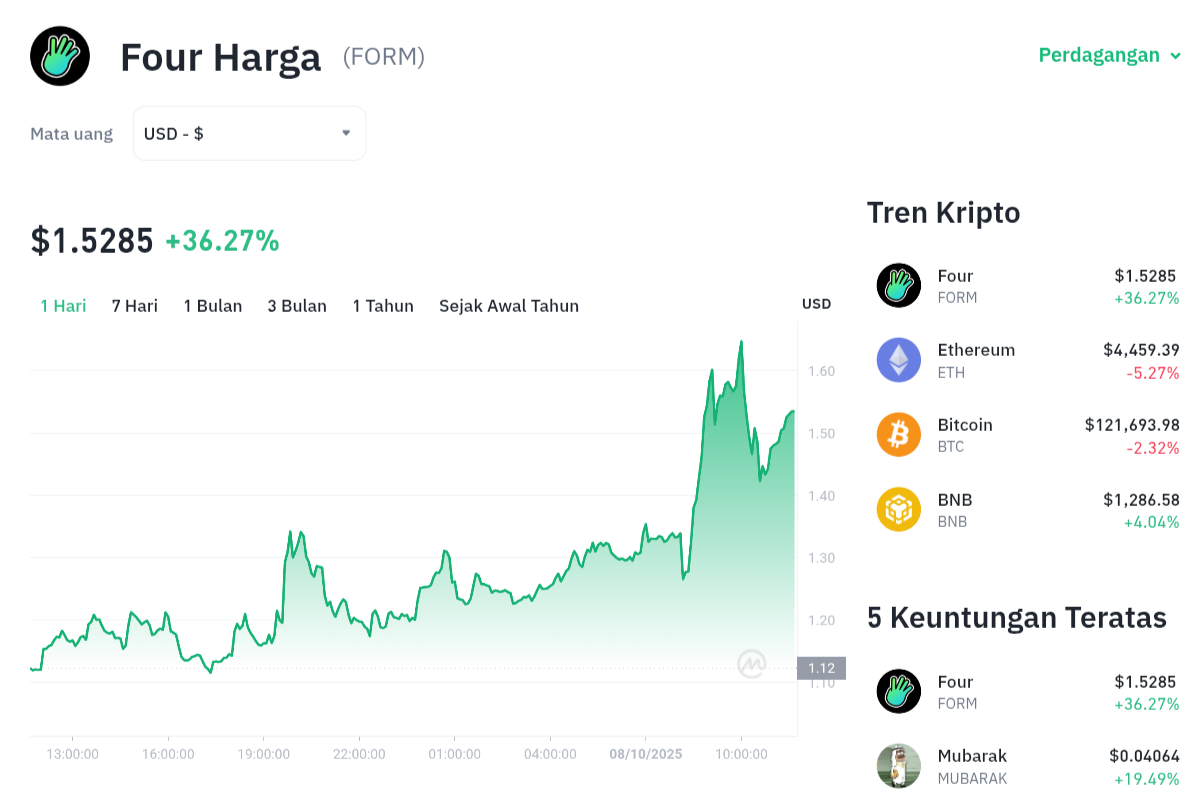Click the Mubarak coin avatar

898,766
